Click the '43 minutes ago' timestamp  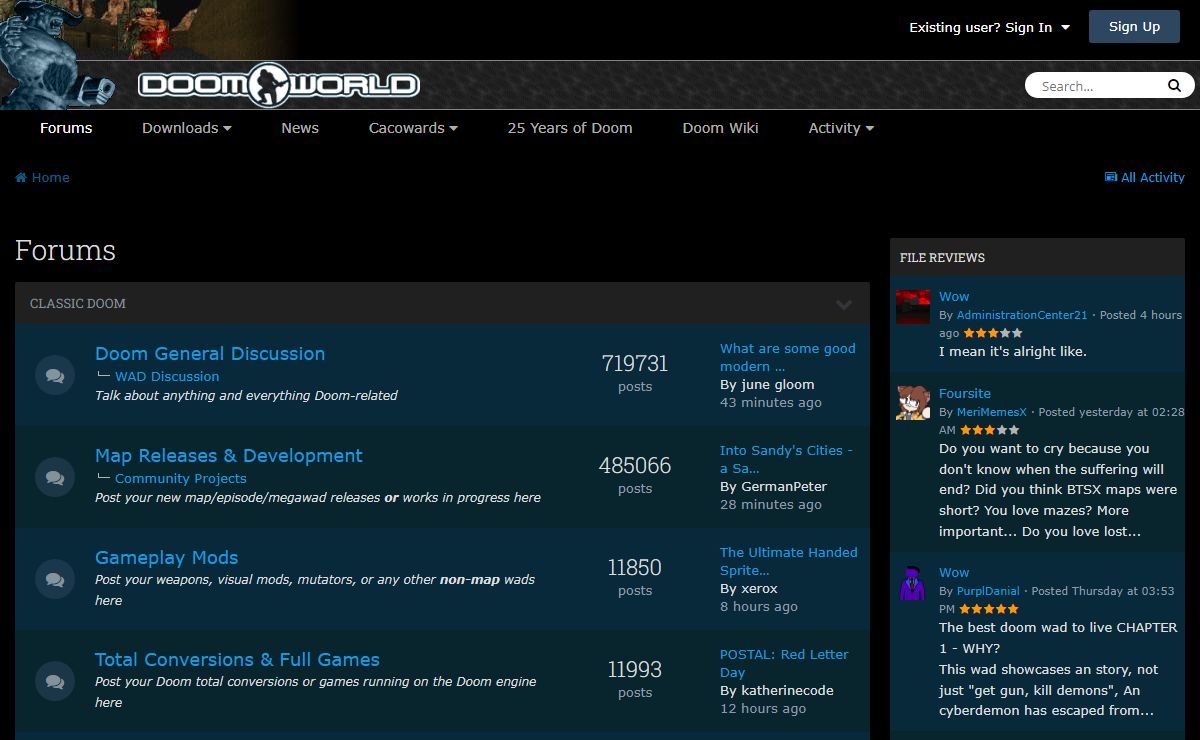point(771,402)
